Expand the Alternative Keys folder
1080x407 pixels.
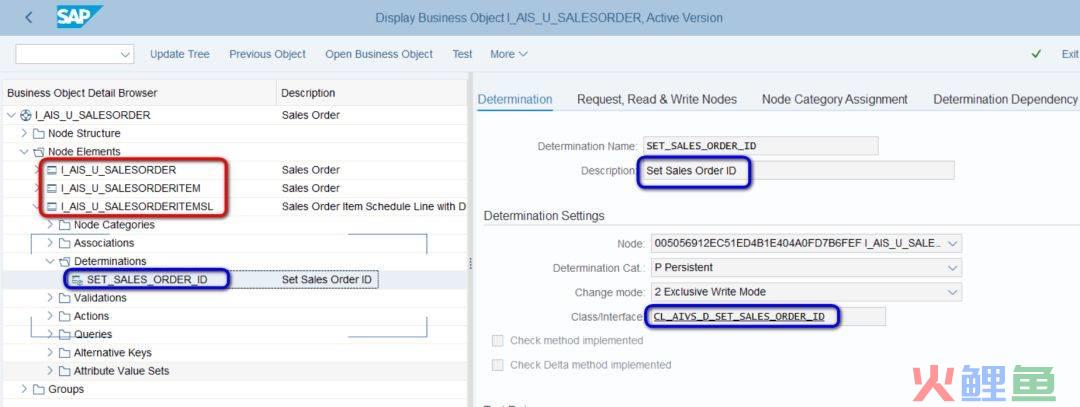click(x=50, y=353)
